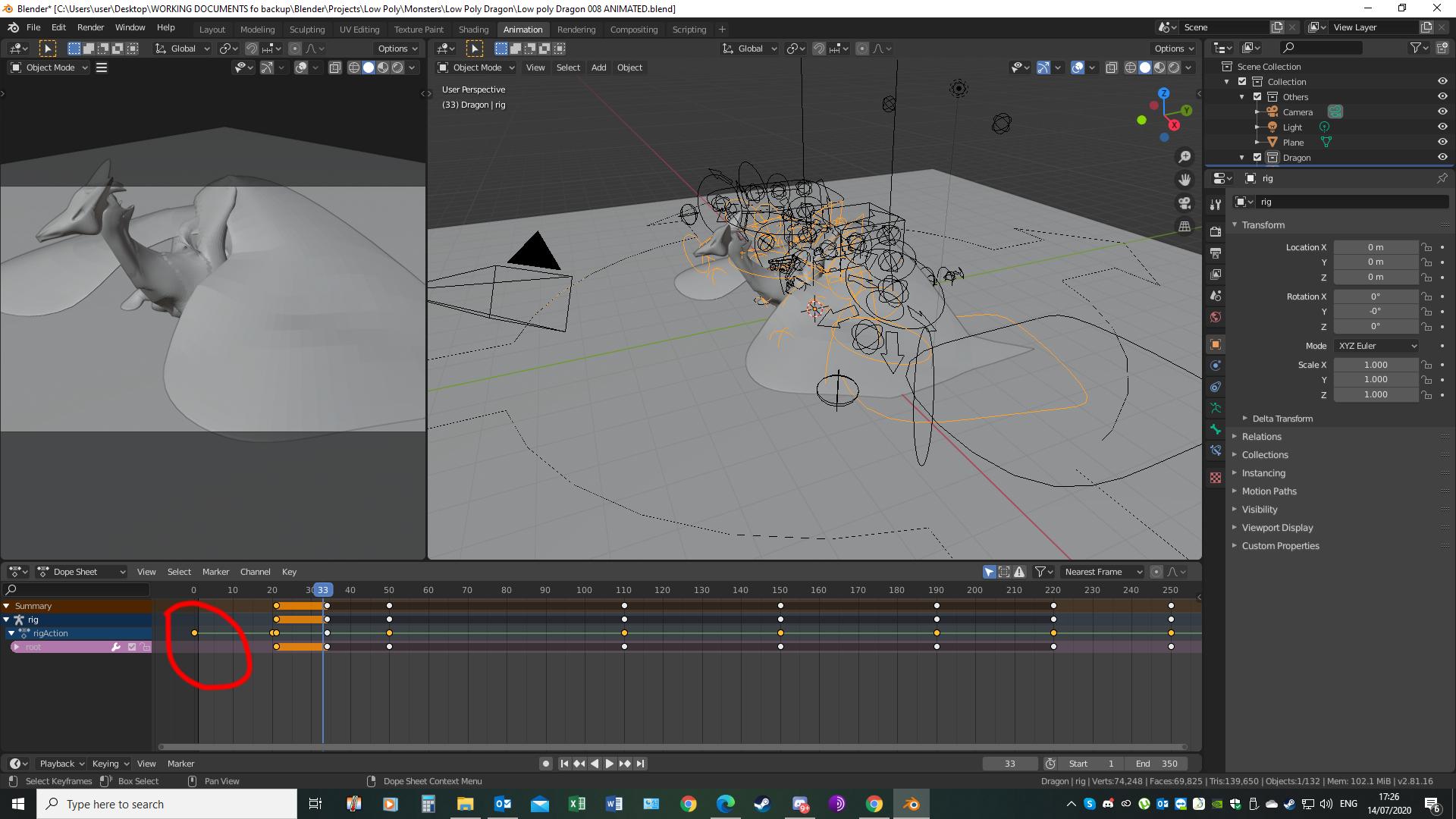Click the pan hand gizmo in the viewport
This screenshot has width=1456, height=819.
[1184, 180]
